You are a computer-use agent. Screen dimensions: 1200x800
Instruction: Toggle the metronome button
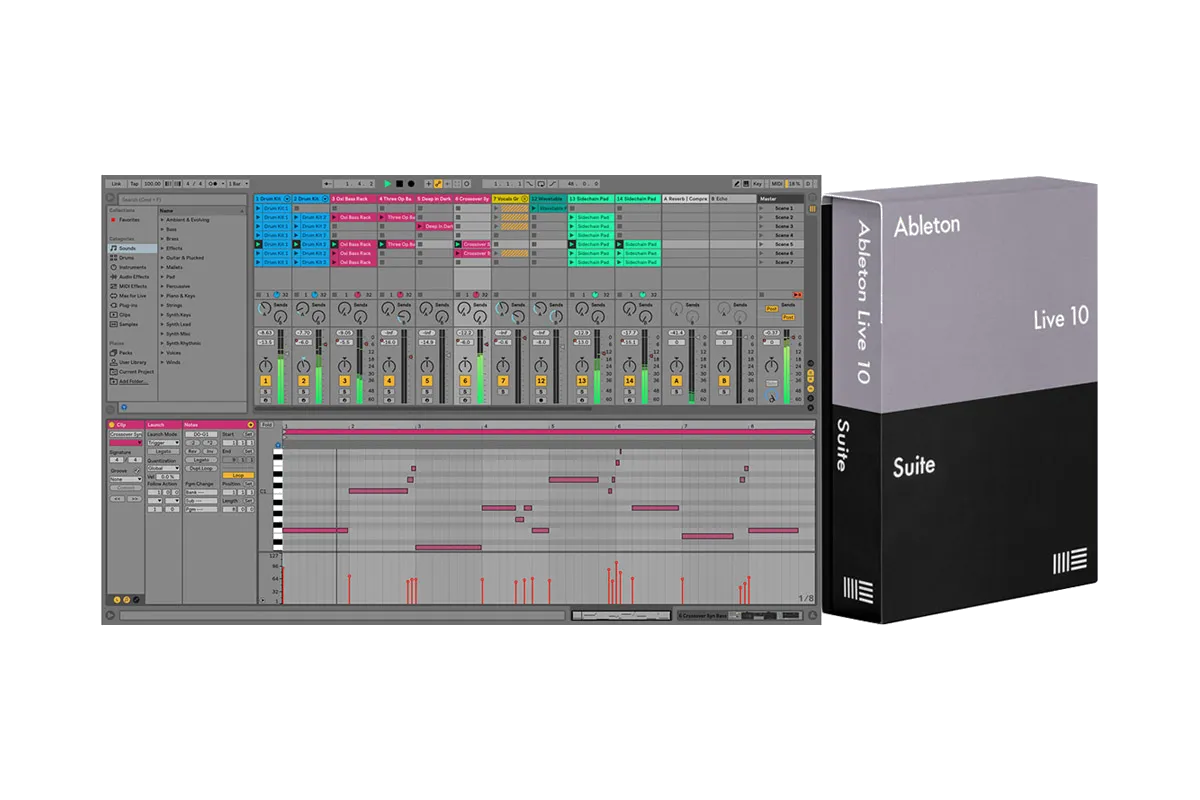[x=216, y=184]
